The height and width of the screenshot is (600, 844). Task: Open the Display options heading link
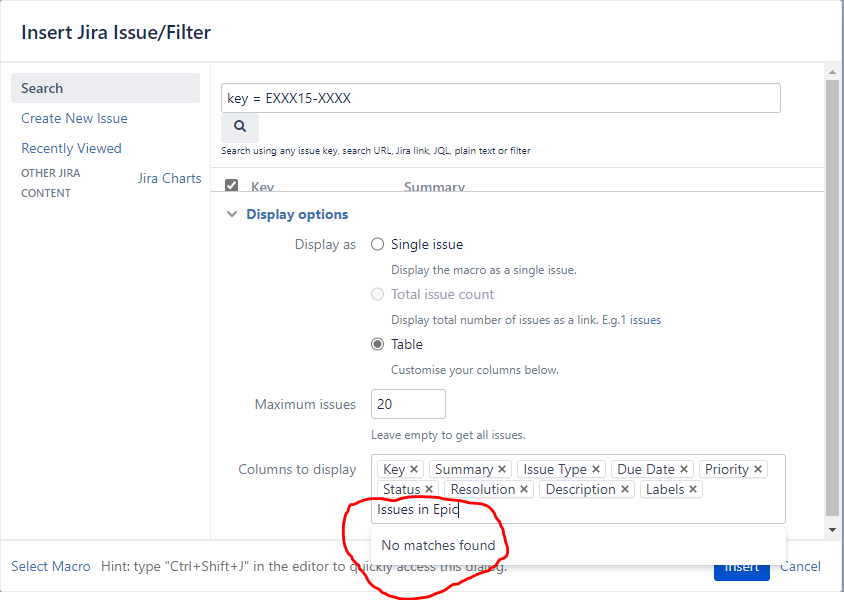coord(297,214)
